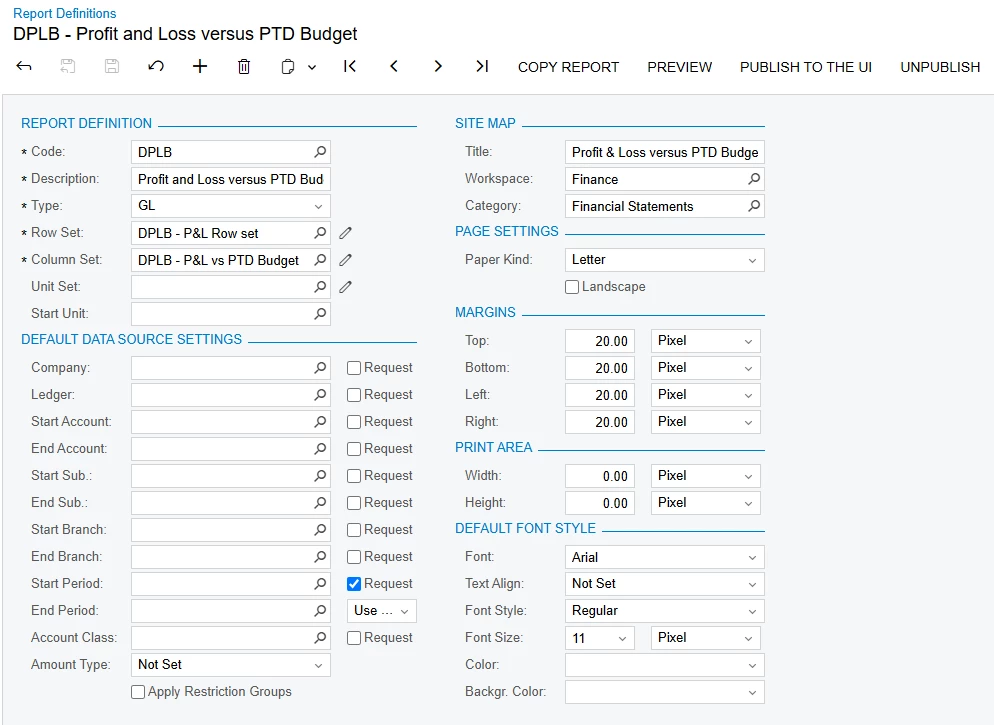
Task: Open the Text Align dropdown
Action: click(x=664, y=584)
